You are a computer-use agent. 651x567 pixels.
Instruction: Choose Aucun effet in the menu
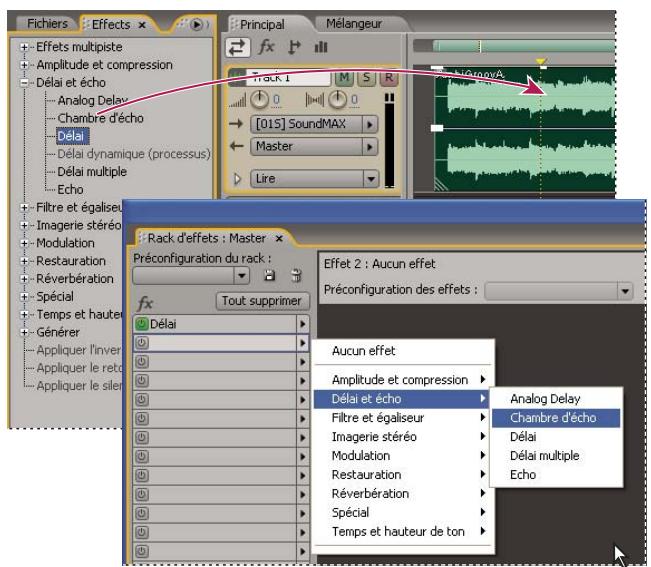[363, 351]
